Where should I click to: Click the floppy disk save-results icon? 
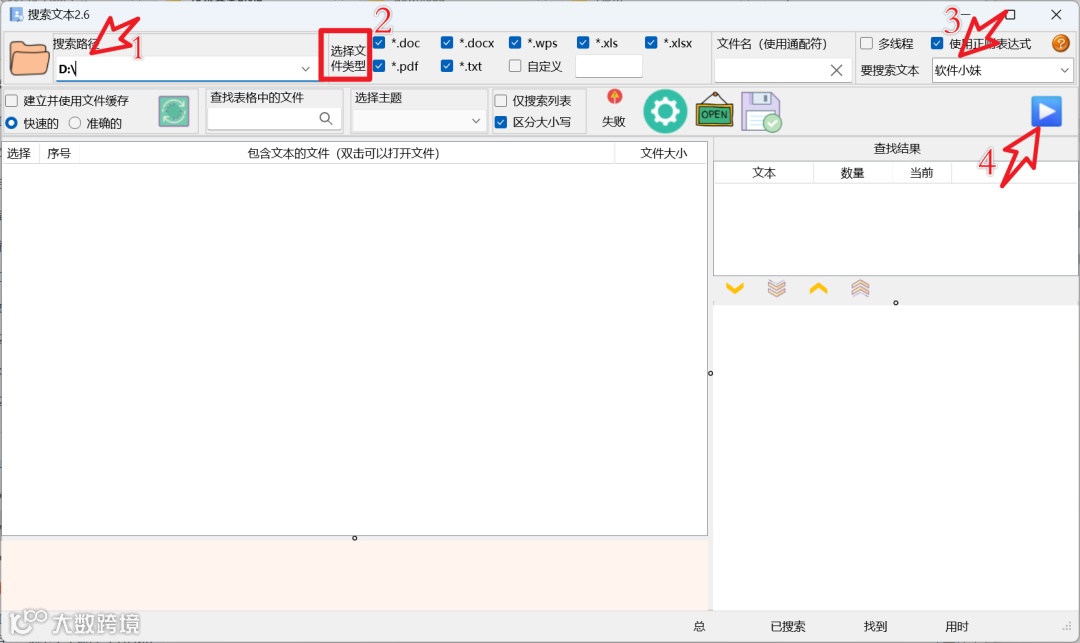[762, 111]
